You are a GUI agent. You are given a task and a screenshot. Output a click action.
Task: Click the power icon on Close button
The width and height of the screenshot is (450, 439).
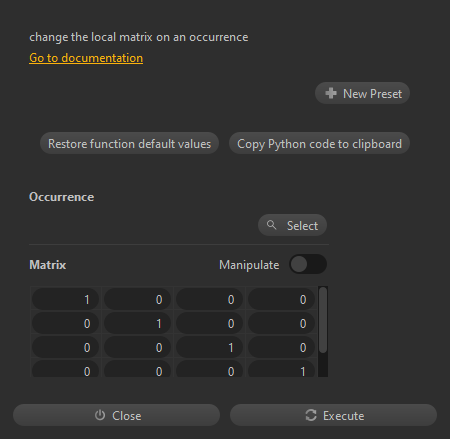[x=100, y=415]
